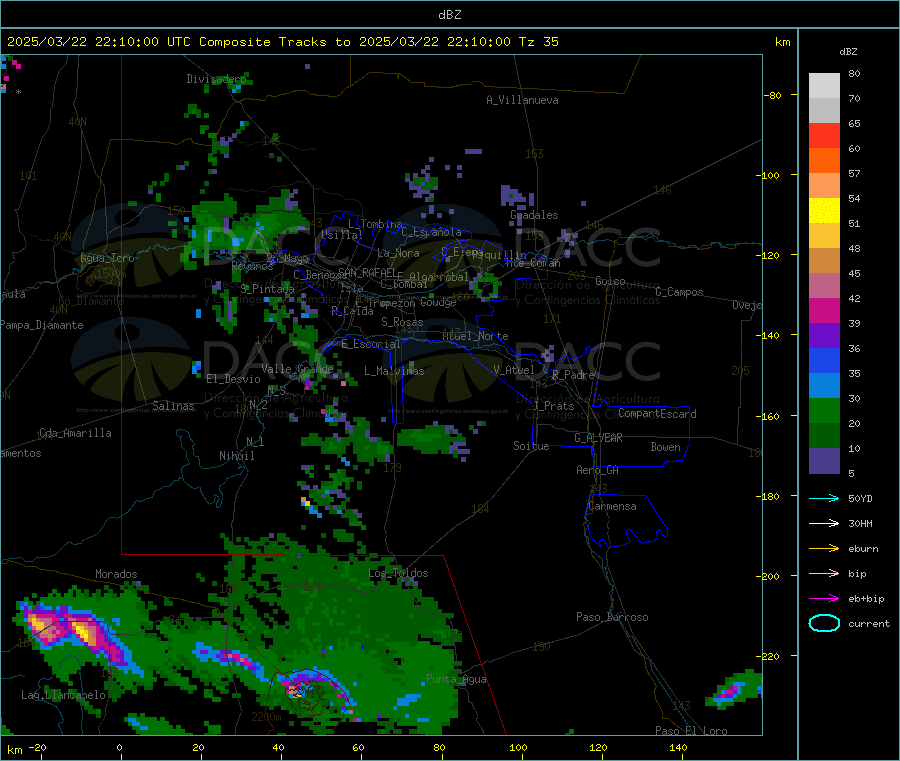Click the '-200' tick on vertical axis

(x=767, y=576)
